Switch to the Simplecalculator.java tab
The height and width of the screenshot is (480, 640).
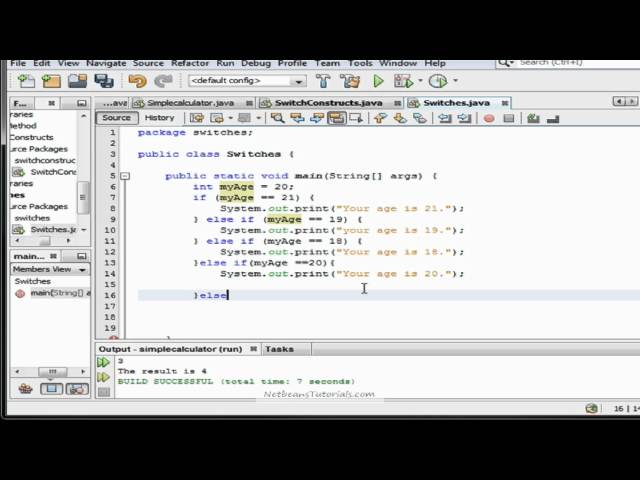click(x=191, y=103)
